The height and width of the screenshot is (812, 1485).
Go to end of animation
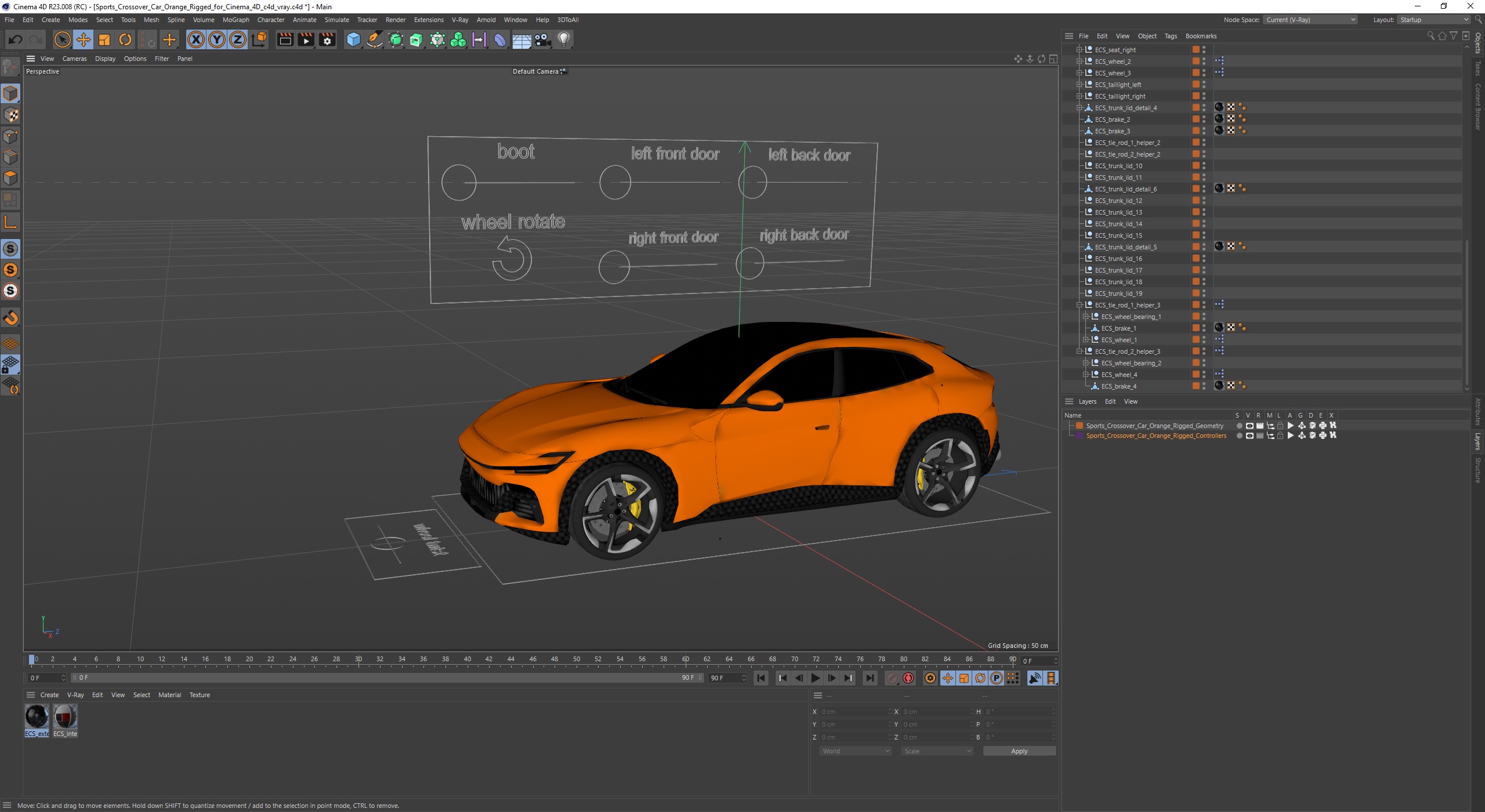point(870,678)
